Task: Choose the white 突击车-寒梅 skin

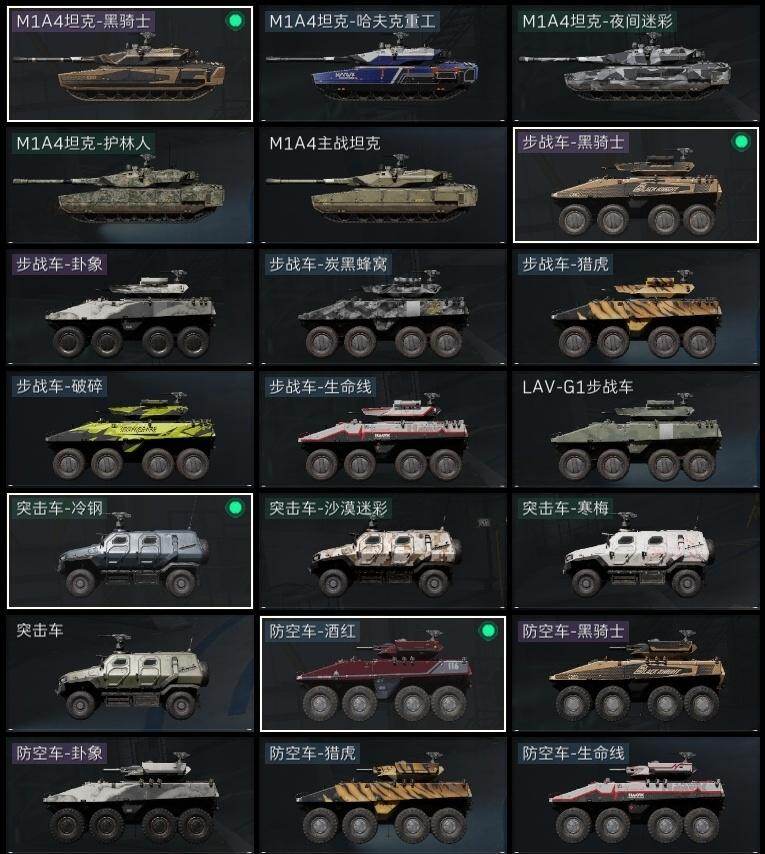Action: click(x=636, y=551)
